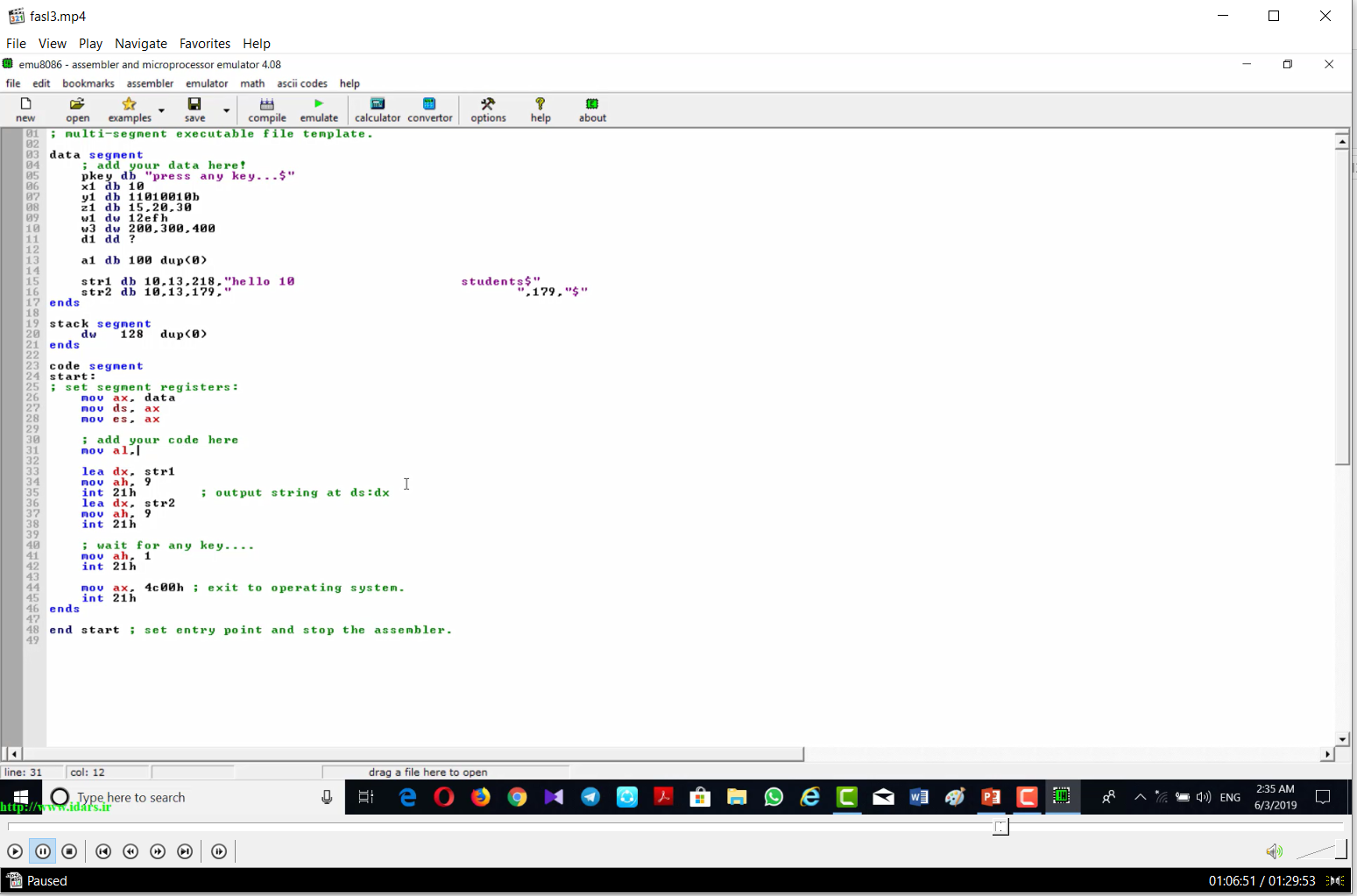Show hidden system tray icons

tap(1140, 797)
